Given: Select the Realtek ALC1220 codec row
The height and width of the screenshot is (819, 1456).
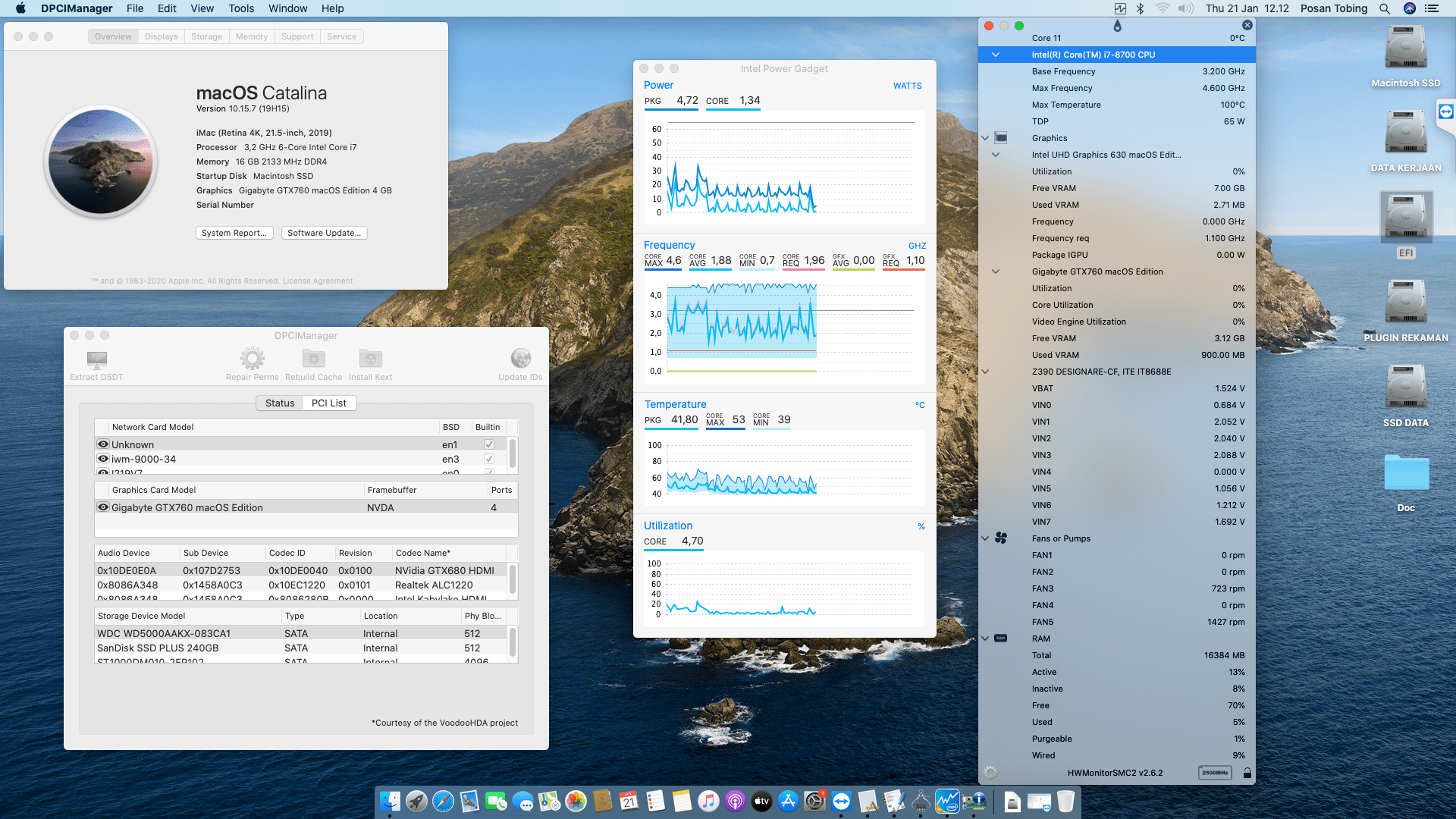Looking at the screenshot, I should click(x=302, y=585).
